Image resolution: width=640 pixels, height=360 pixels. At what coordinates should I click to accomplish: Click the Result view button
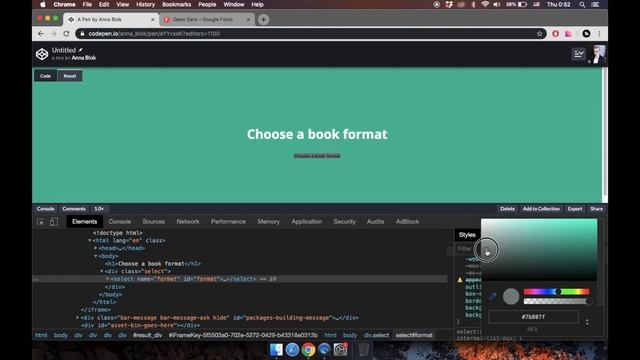(x=70, y=76)
